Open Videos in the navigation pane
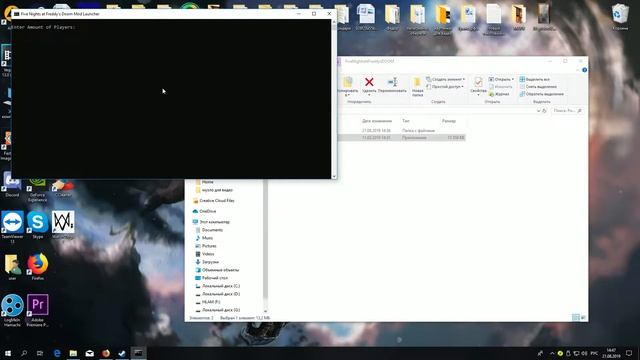The height and width of the screenshot is (360, 640). [204, 254]
